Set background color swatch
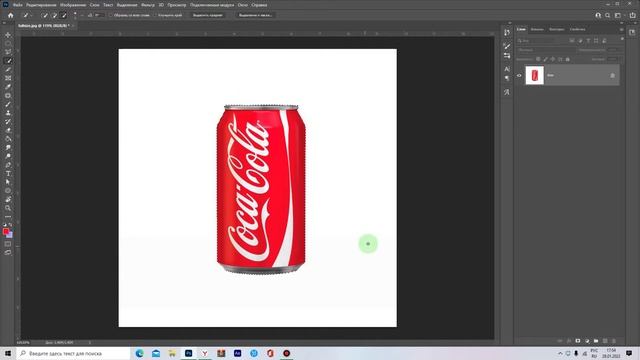Image resolution: width=640 pixels, height=360 pixels. click(x=10, y=235)
